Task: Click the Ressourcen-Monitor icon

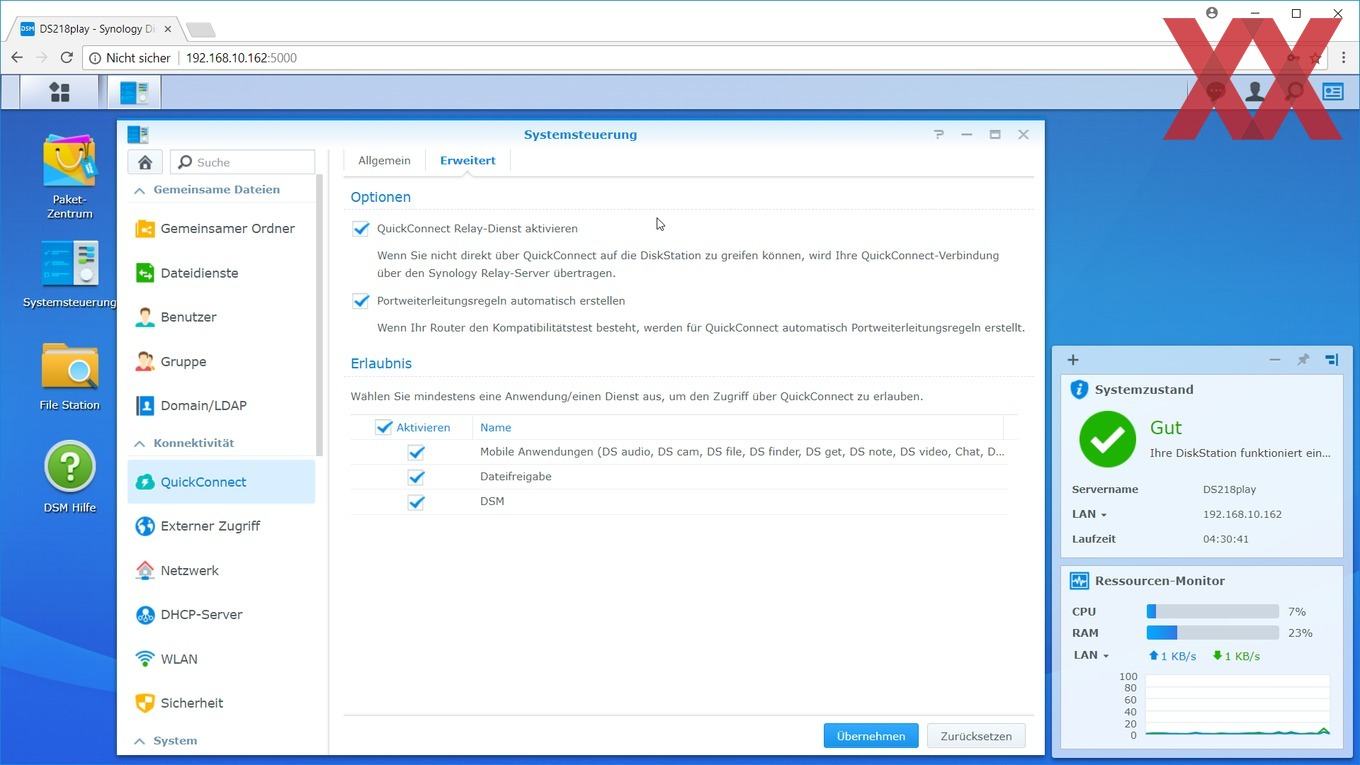Action: pos(1079,581)
